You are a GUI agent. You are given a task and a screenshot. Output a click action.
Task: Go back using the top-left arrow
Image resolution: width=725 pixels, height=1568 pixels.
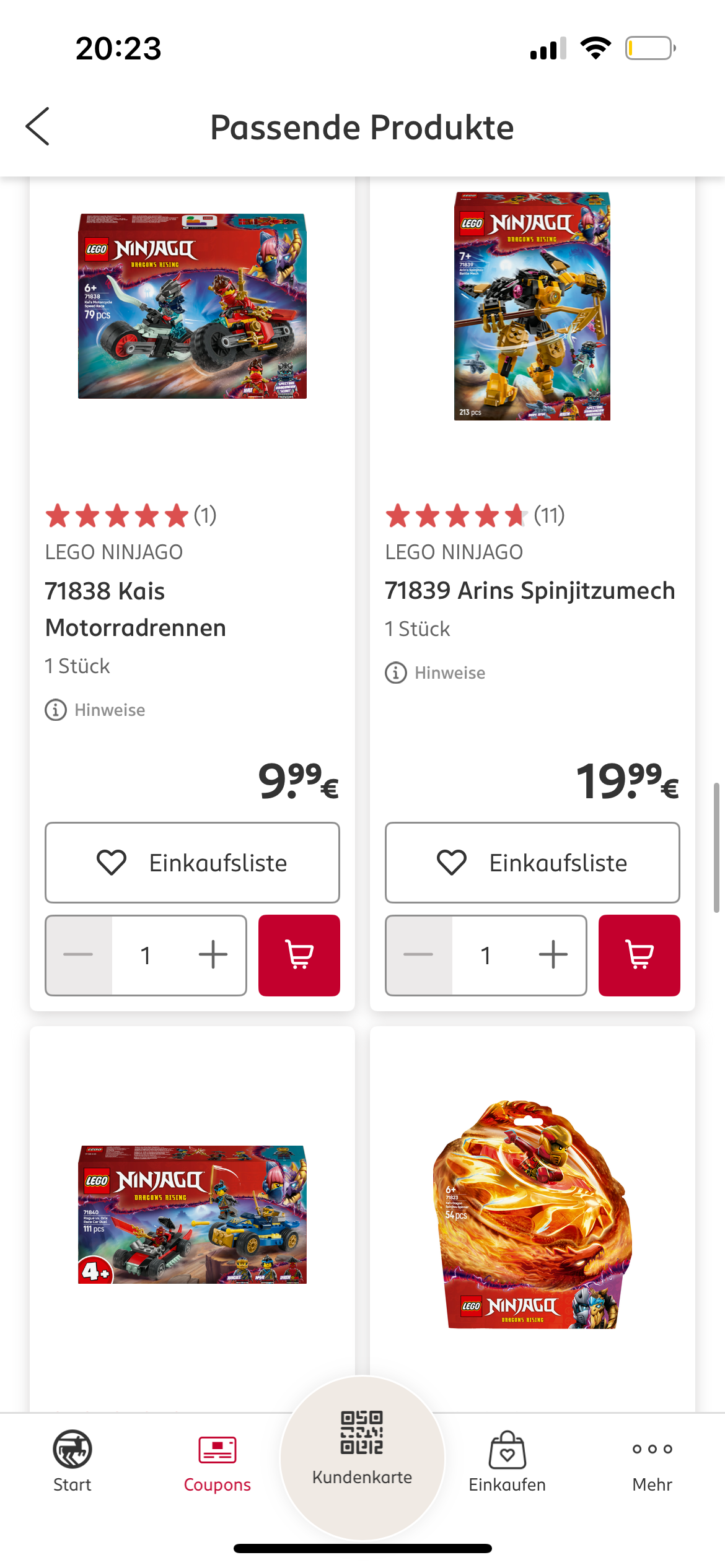[38, 126]
